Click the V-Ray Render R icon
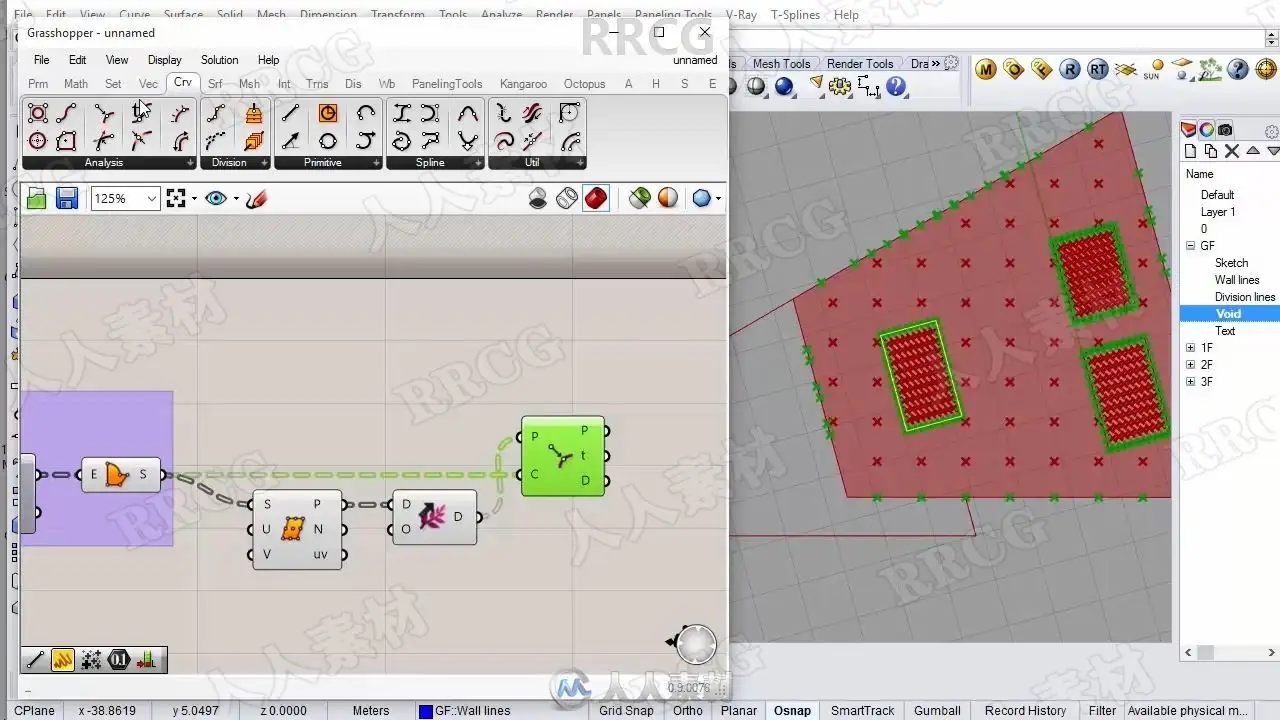 point(1070,69)
